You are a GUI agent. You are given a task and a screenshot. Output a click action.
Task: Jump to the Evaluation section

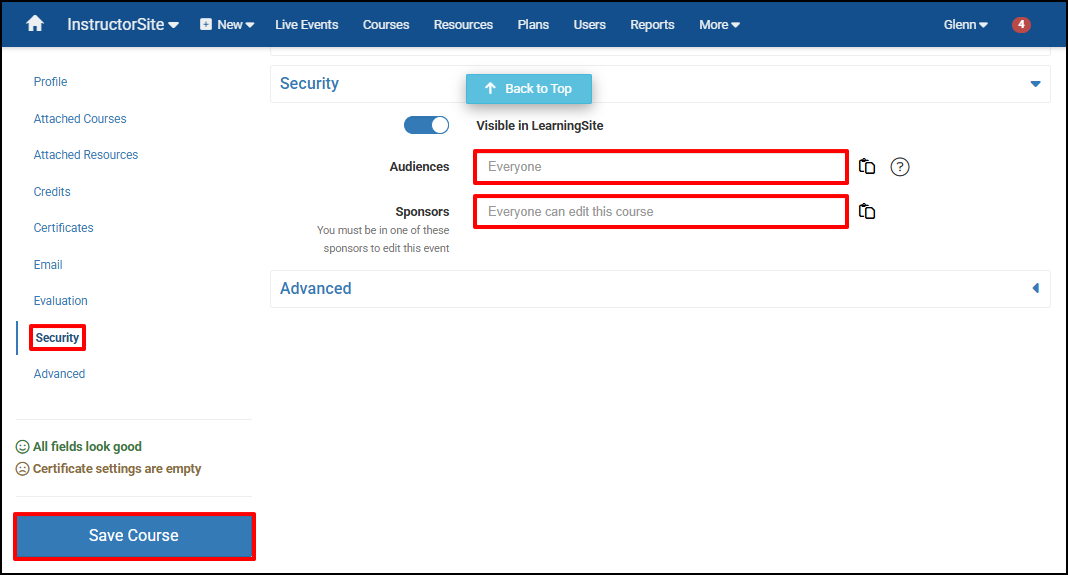click(x=61, y=300)
